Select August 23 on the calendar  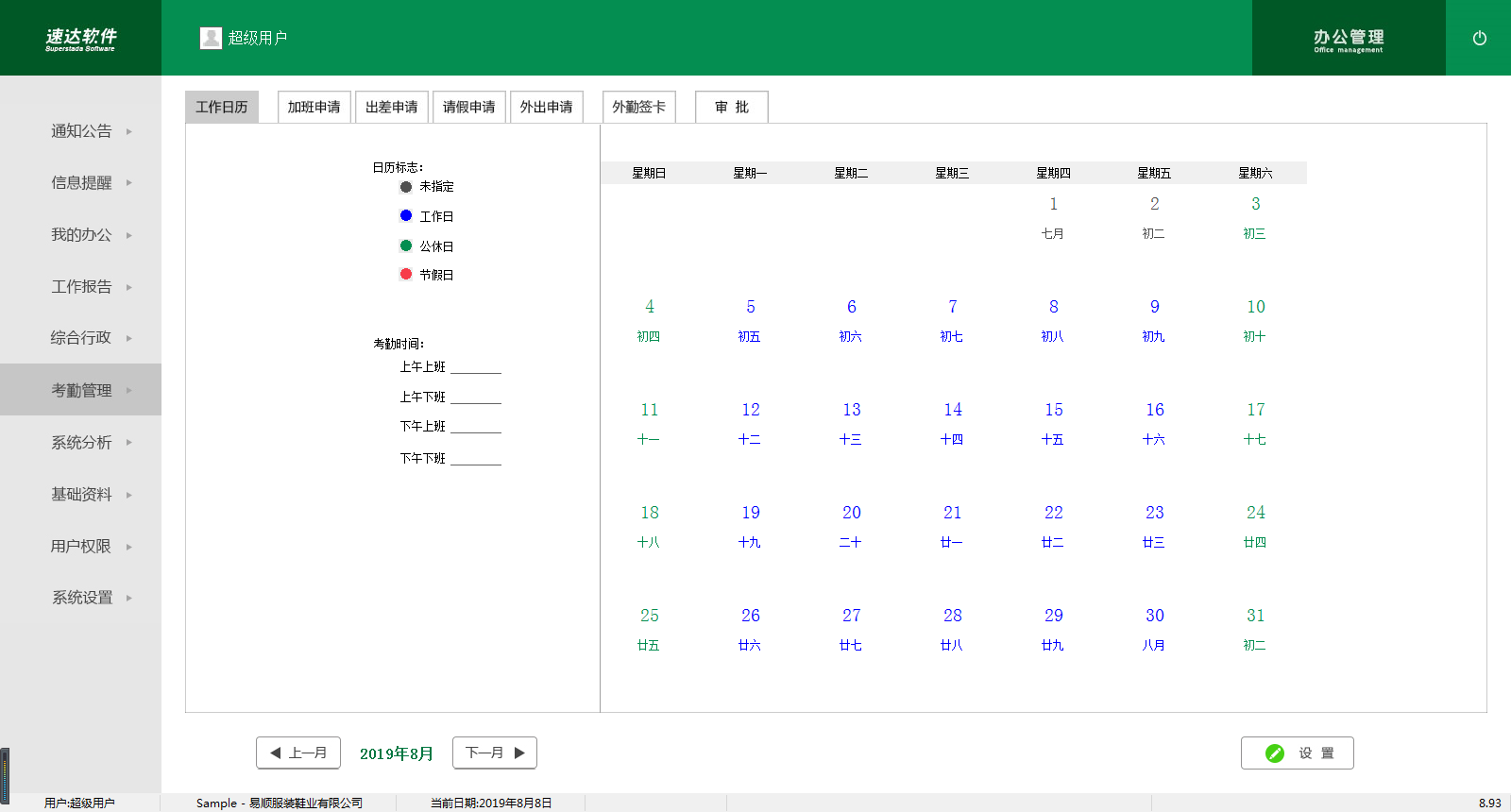[1155, 513]
